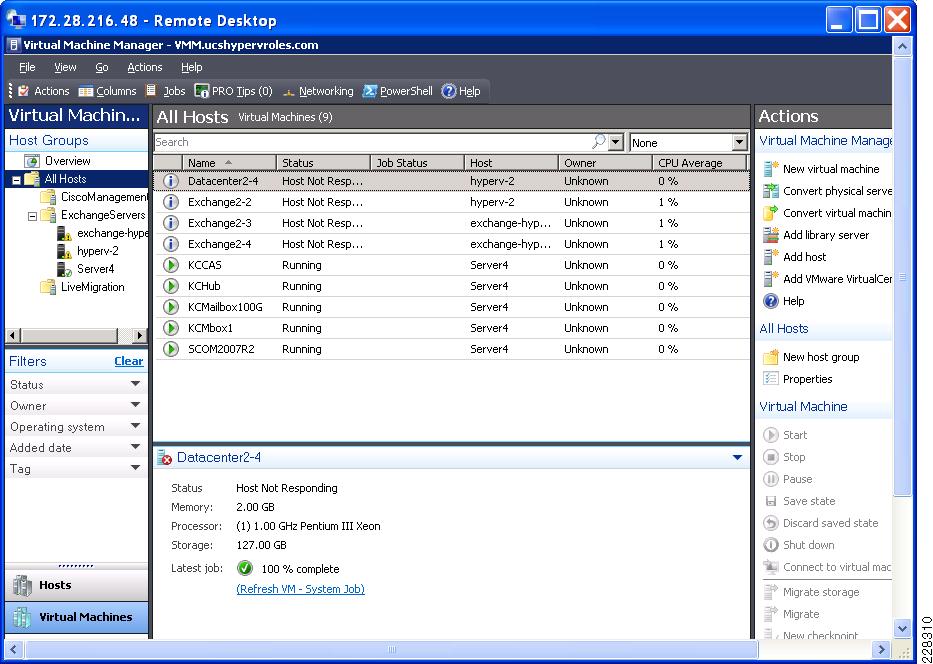
Task: Click Convert physical server action icon
Action: (771, 191)
